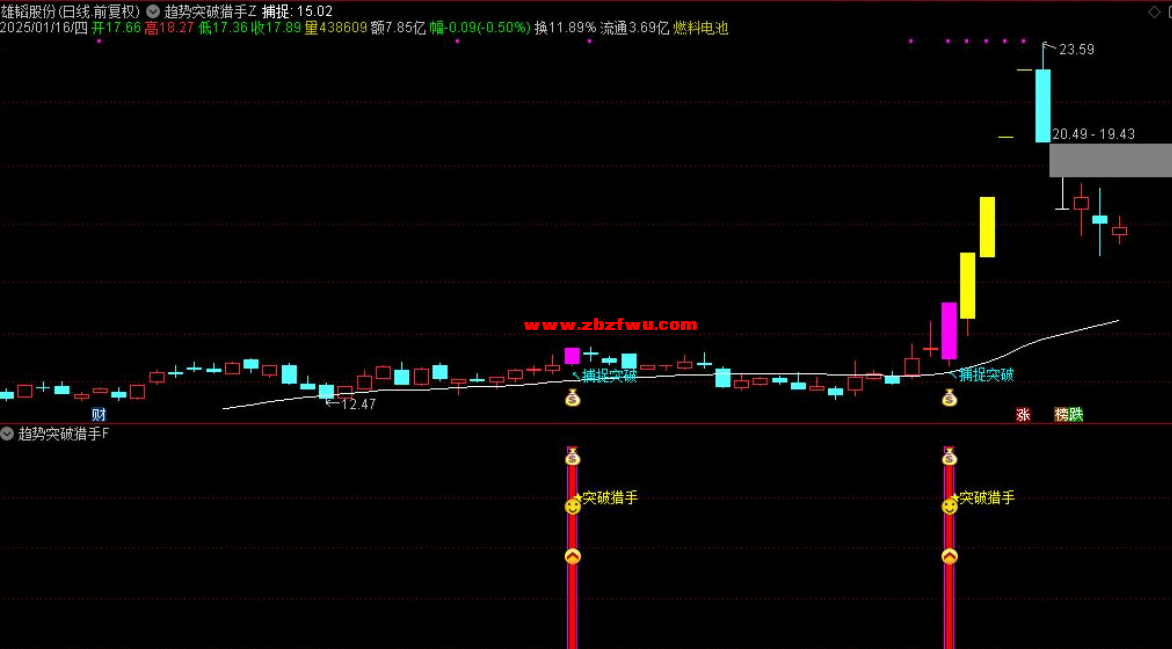Click the tall cyan candle at 23.59 peak

click(1043, 105)
